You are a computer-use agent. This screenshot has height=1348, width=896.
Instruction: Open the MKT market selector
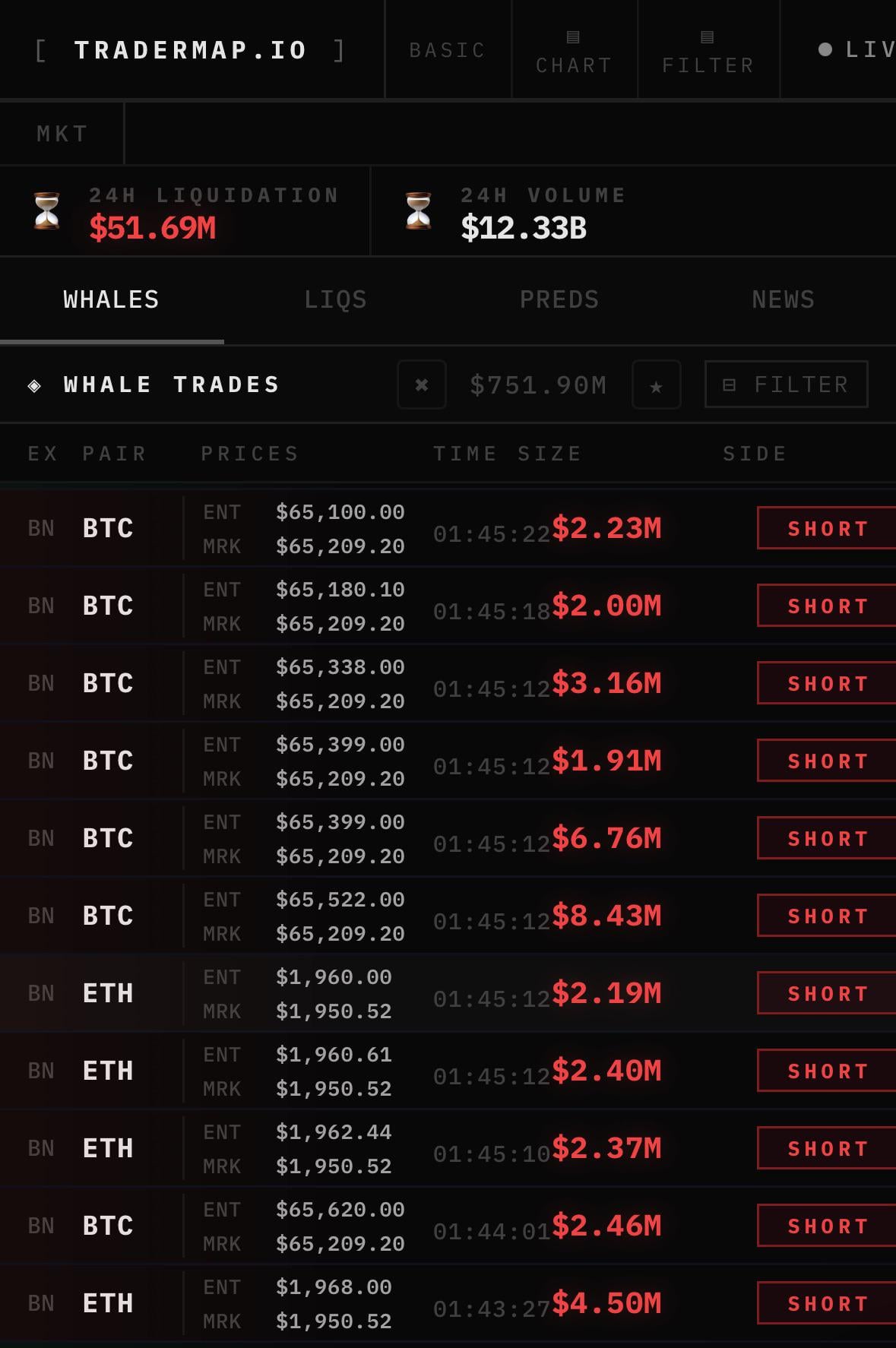pos(62,134)
